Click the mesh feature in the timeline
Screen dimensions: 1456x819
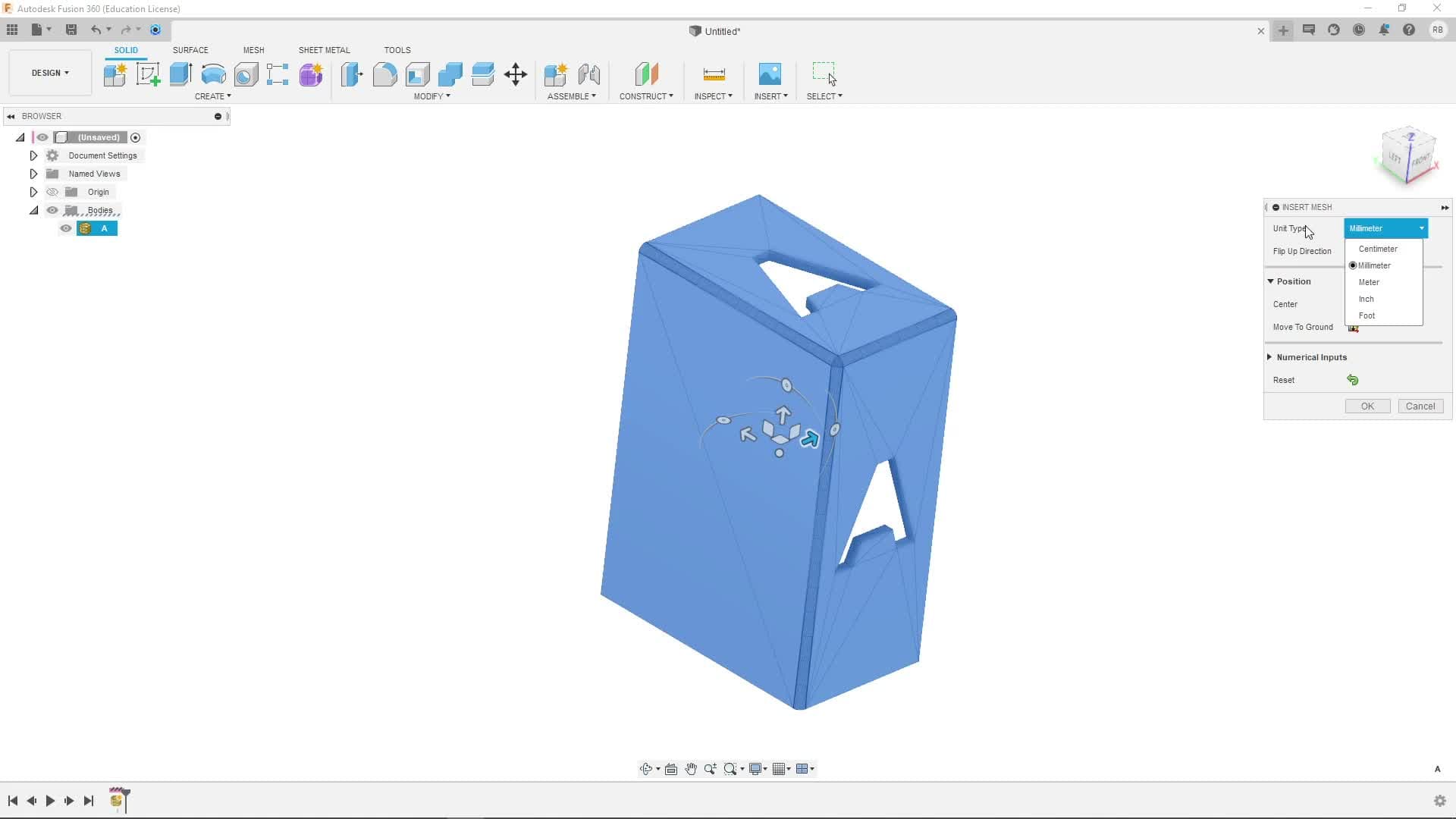coord(116,801)
